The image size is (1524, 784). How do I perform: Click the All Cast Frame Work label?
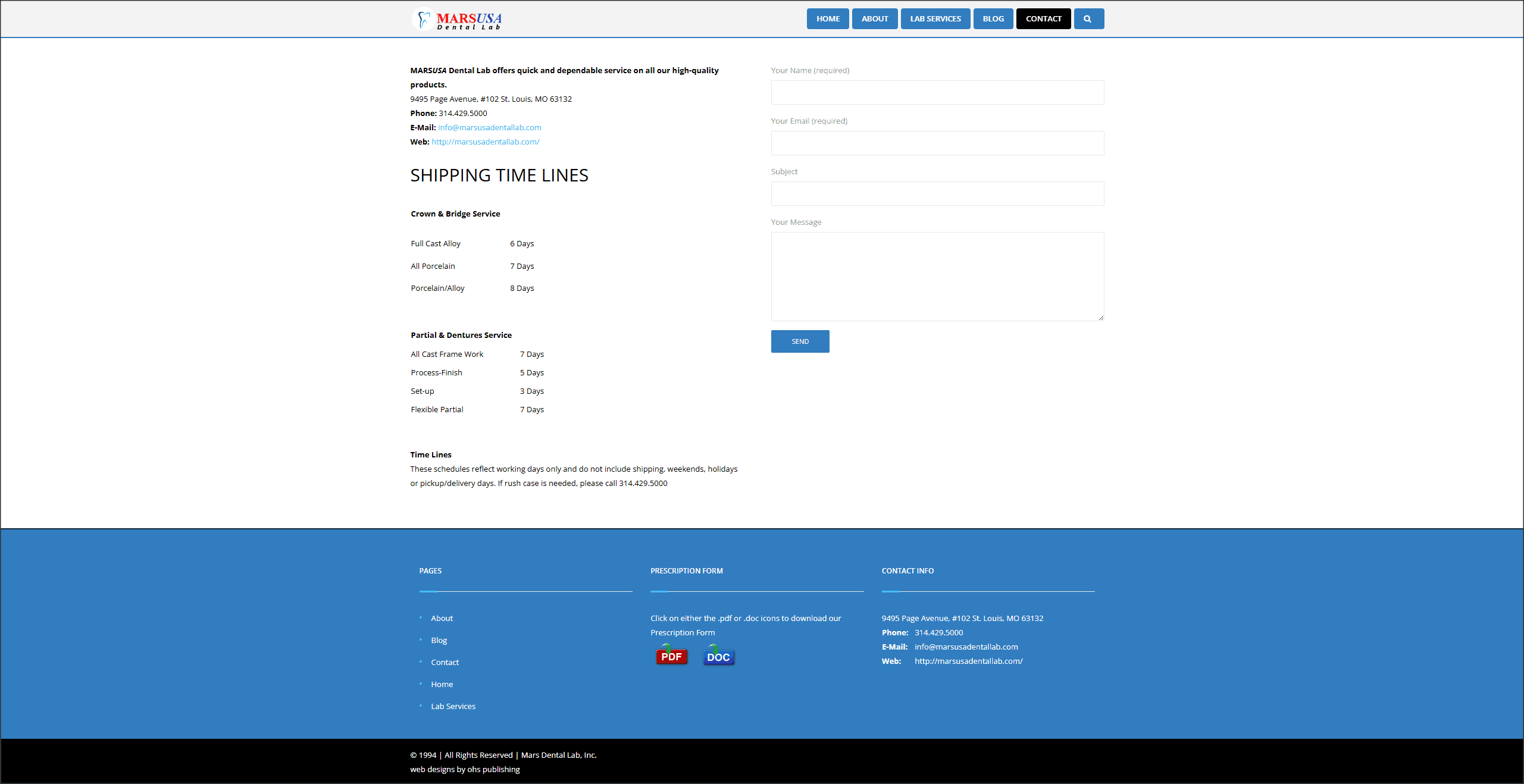coord(447,355)
